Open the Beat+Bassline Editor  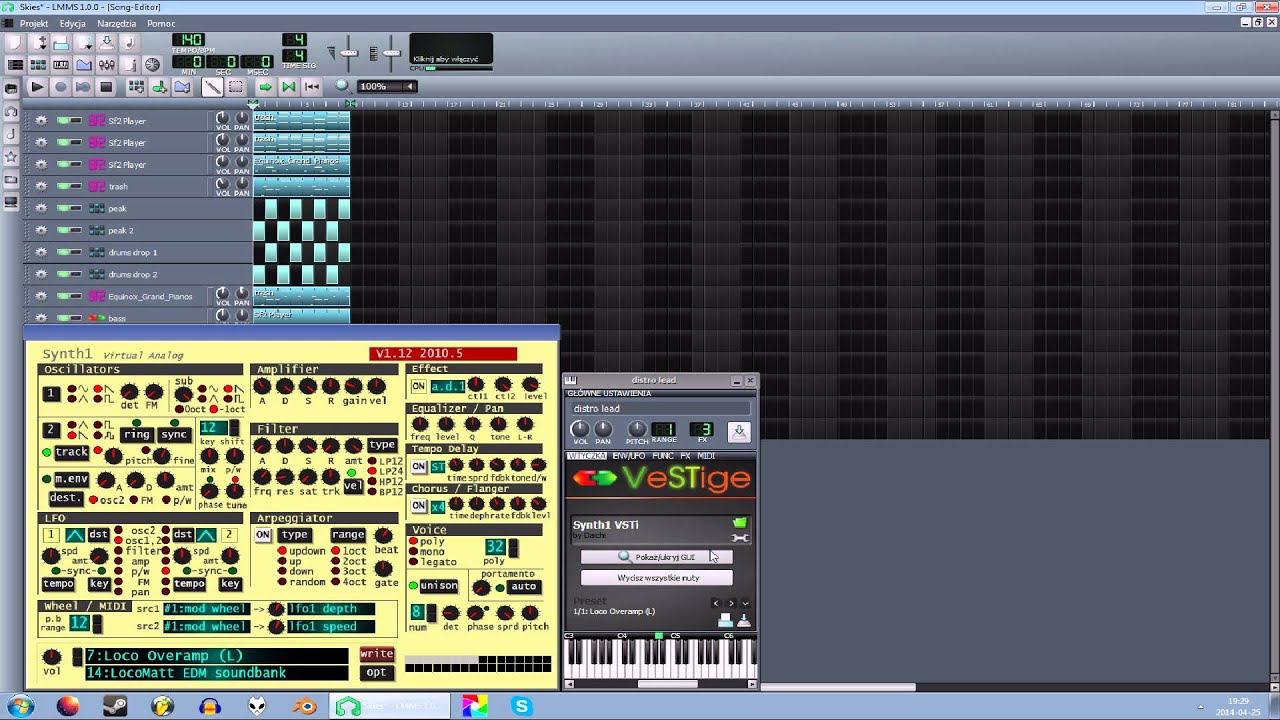pos(38,65)
